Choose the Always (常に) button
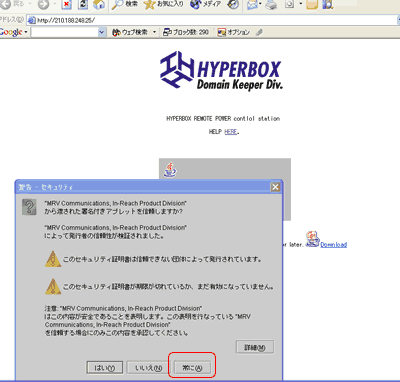 pos(193,368)
